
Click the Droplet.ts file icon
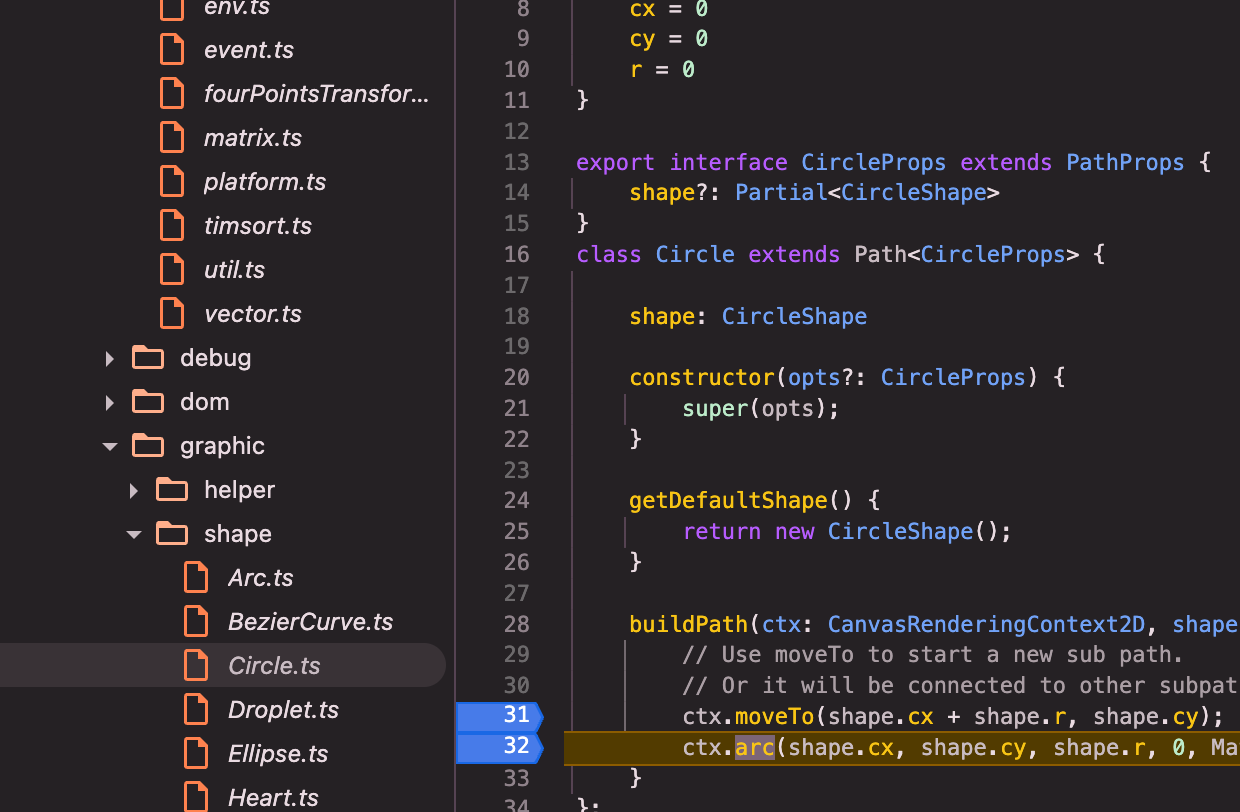(x=196, y=710)
